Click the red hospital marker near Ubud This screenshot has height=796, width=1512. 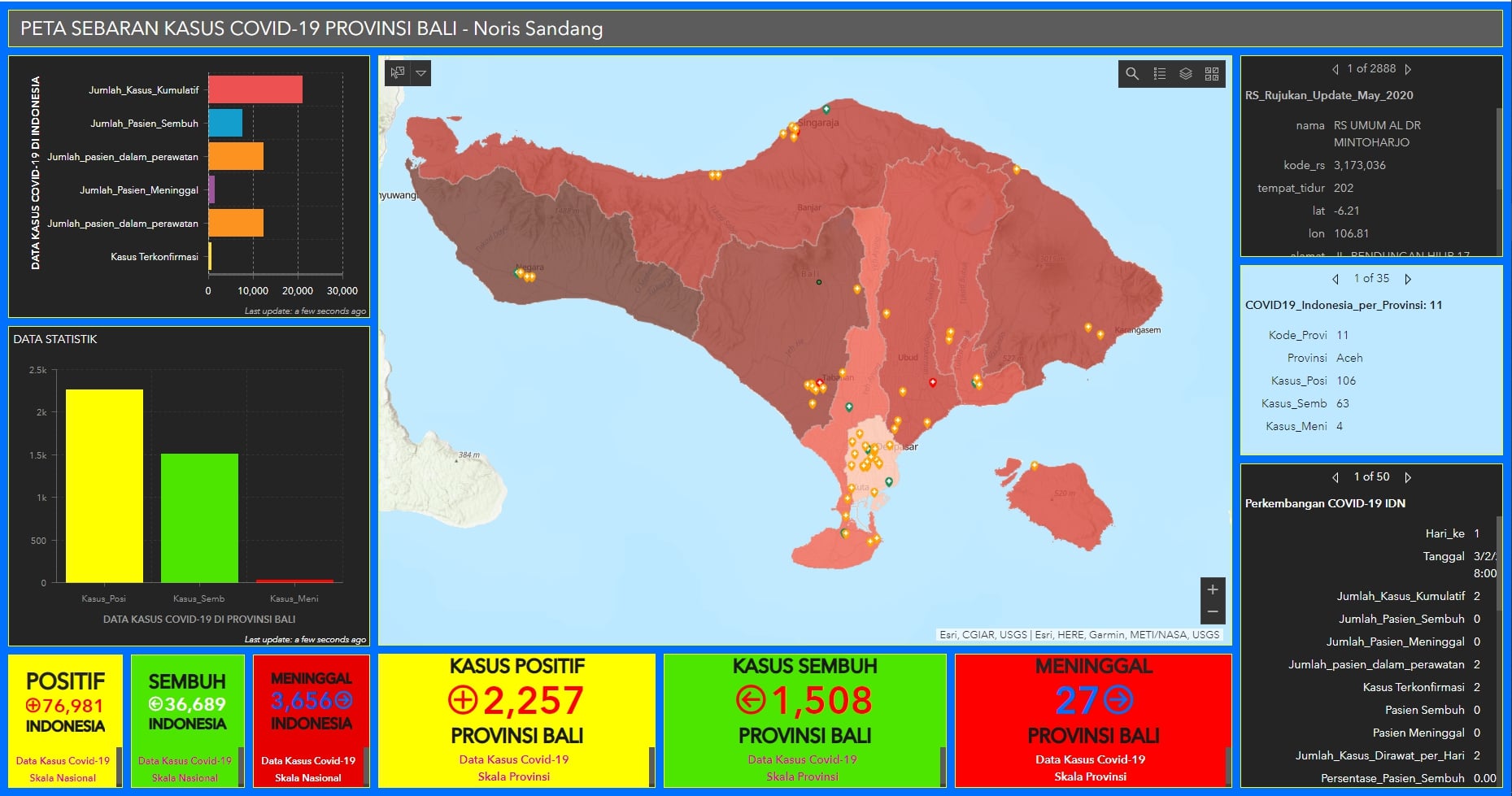(933, 382)
